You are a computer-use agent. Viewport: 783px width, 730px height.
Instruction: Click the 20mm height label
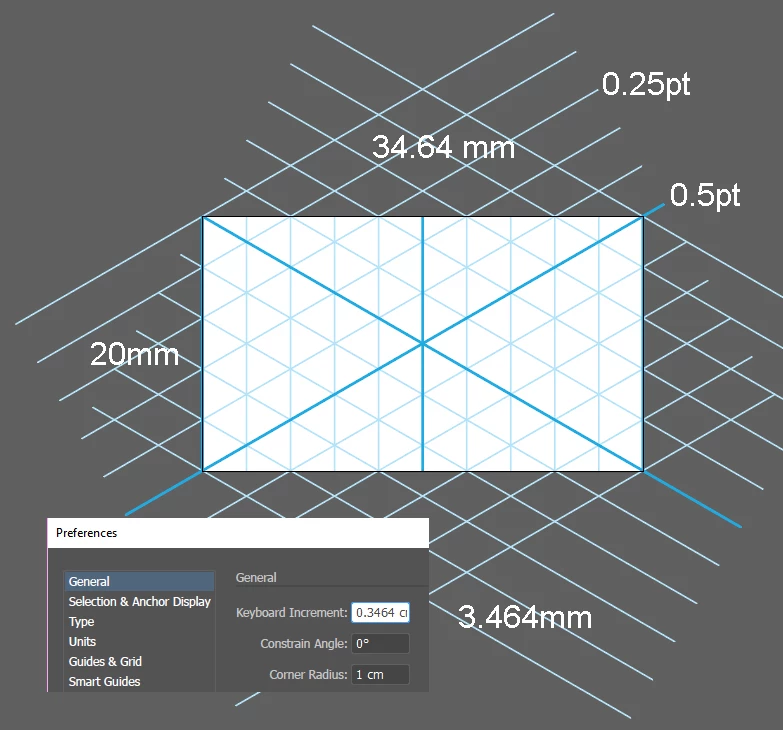tap(134, 354)
